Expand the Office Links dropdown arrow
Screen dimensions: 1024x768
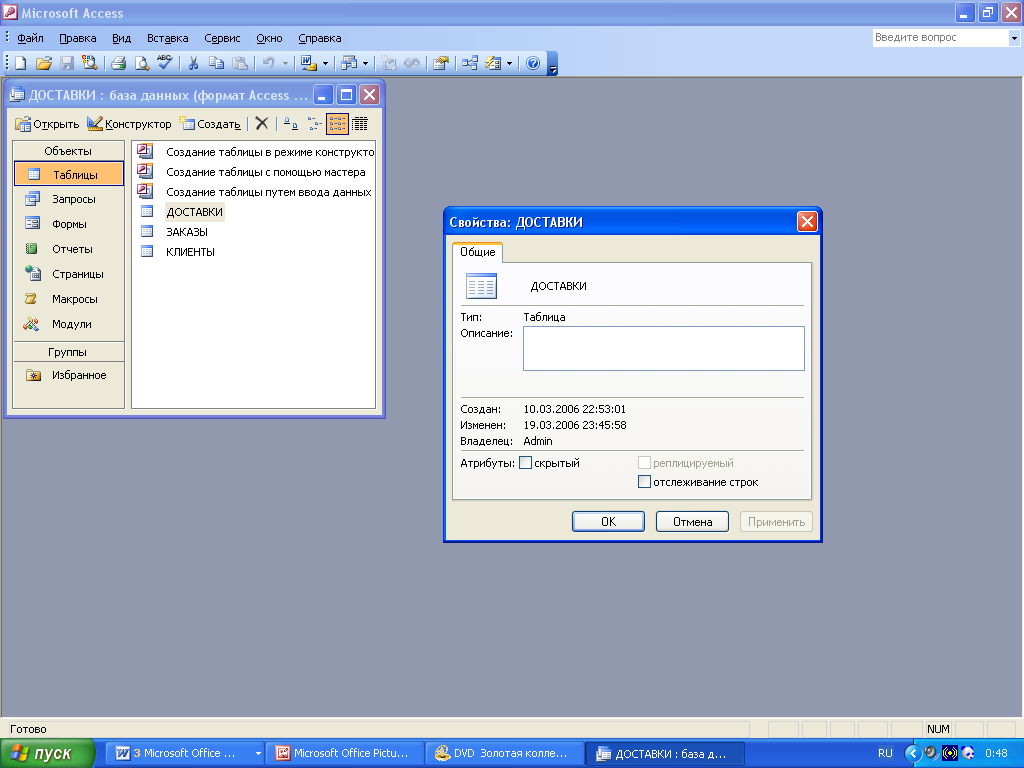coord(325,64)
